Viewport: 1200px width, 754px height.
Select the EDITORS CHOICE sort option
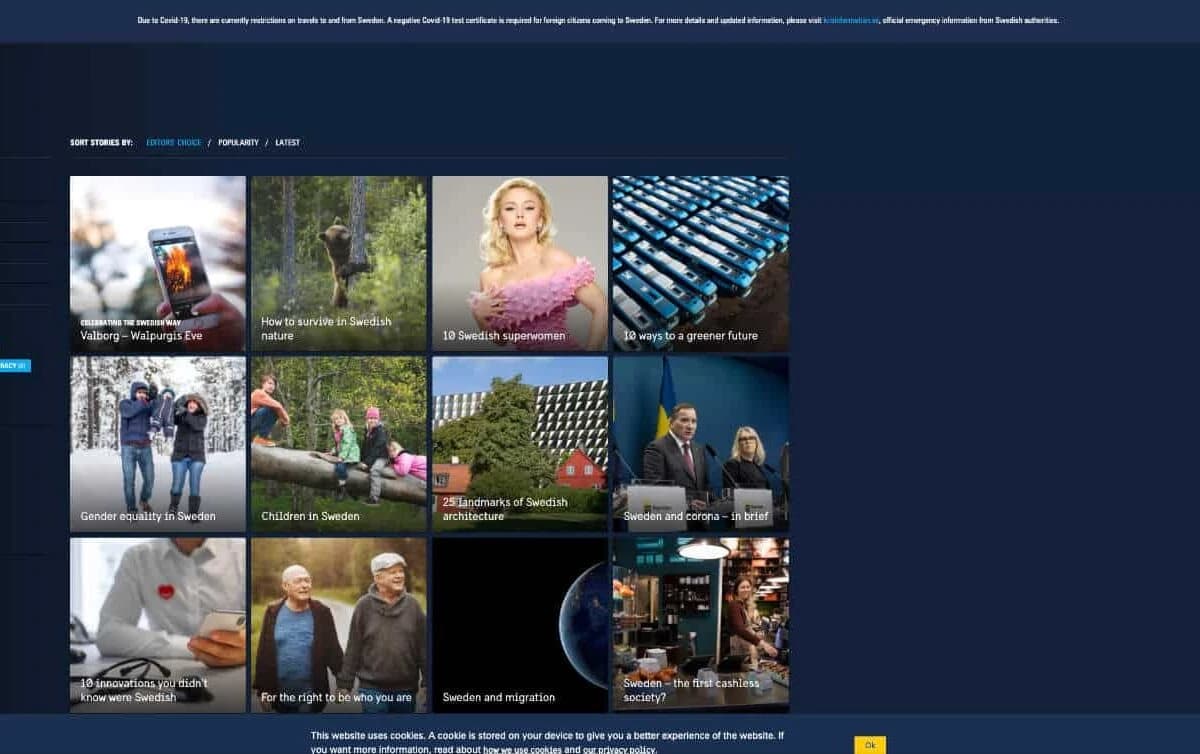click(174, 142)
